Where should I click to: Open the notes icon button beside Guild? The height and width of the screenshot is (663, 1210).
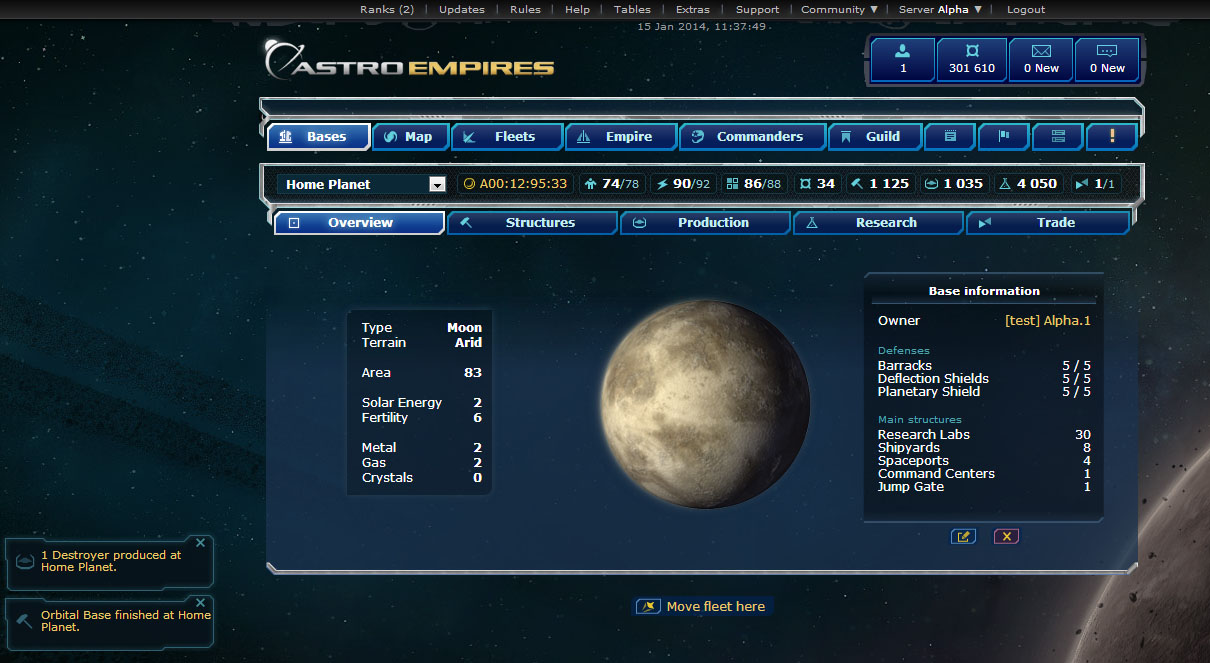950,136
